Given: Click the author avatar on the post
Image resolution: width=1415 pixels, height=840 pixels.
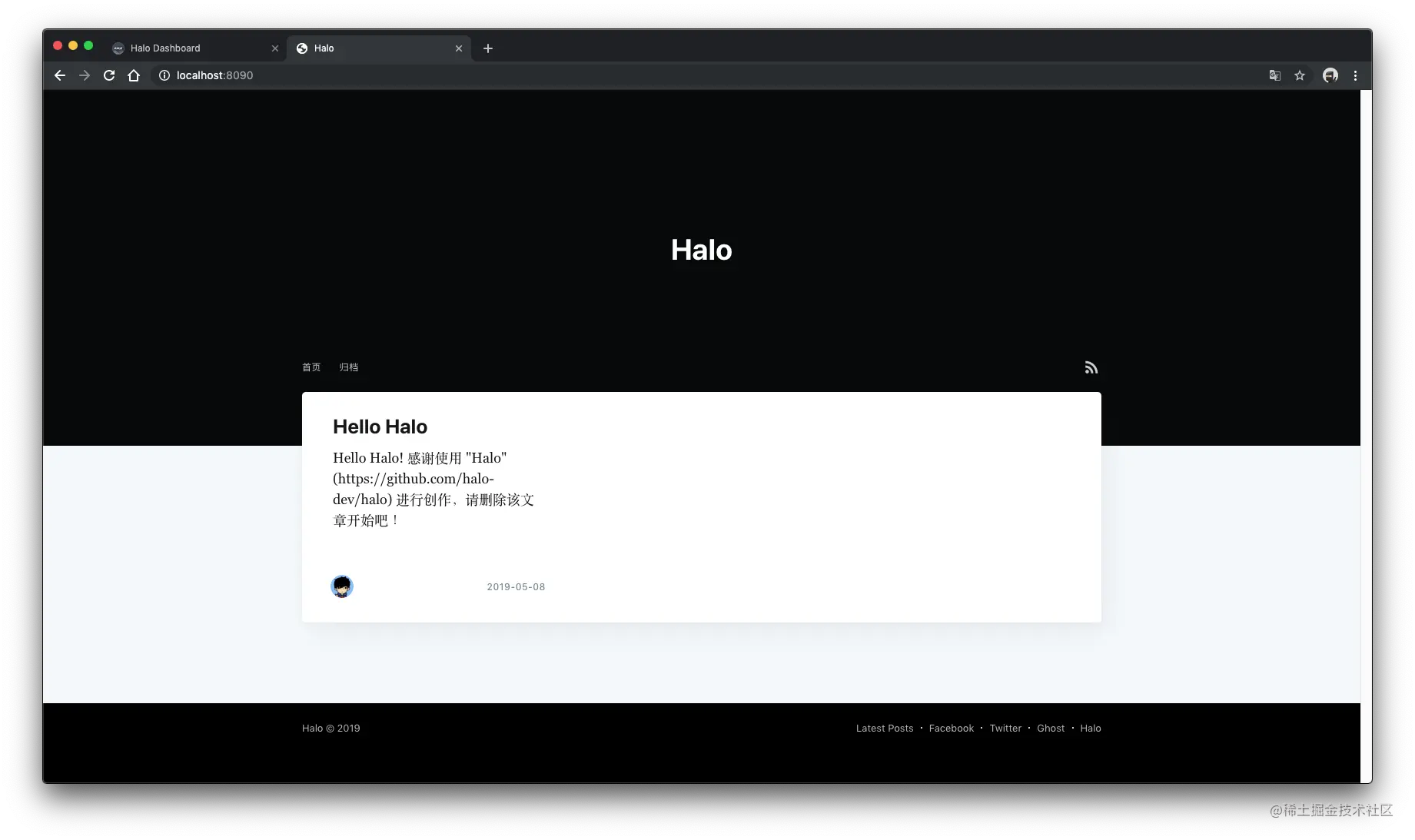Looking at the screenshot, I should tap(342, 586).
